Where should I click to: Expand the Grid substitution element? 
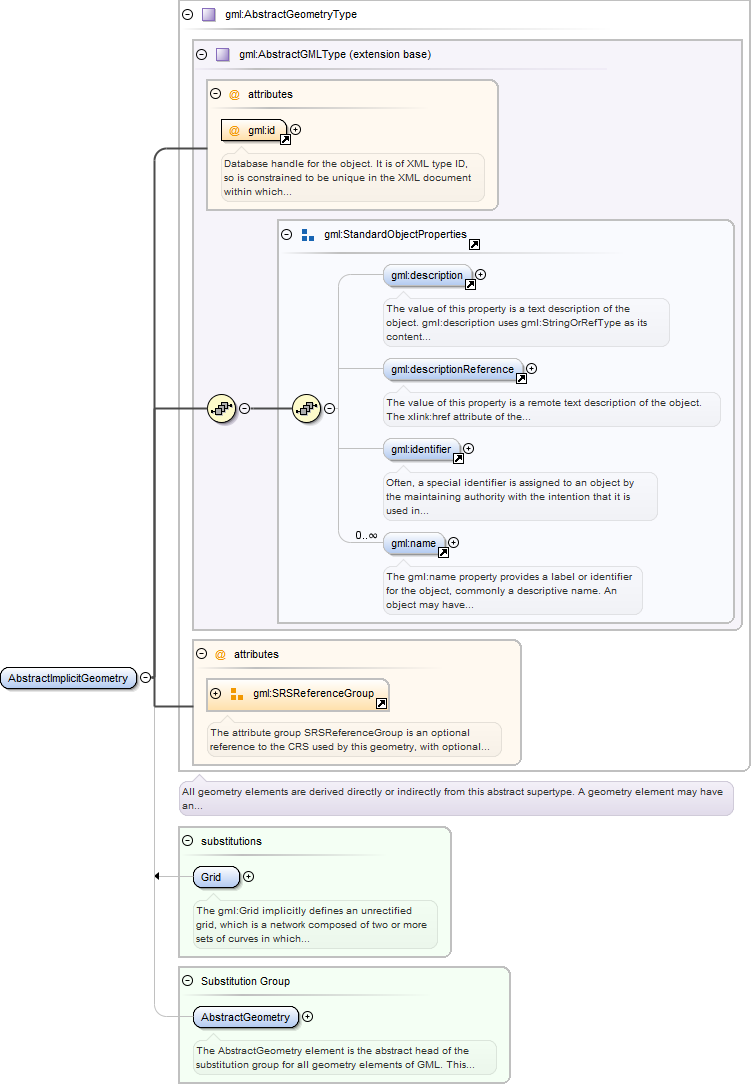pyautogui.click(x=249, y=877)
